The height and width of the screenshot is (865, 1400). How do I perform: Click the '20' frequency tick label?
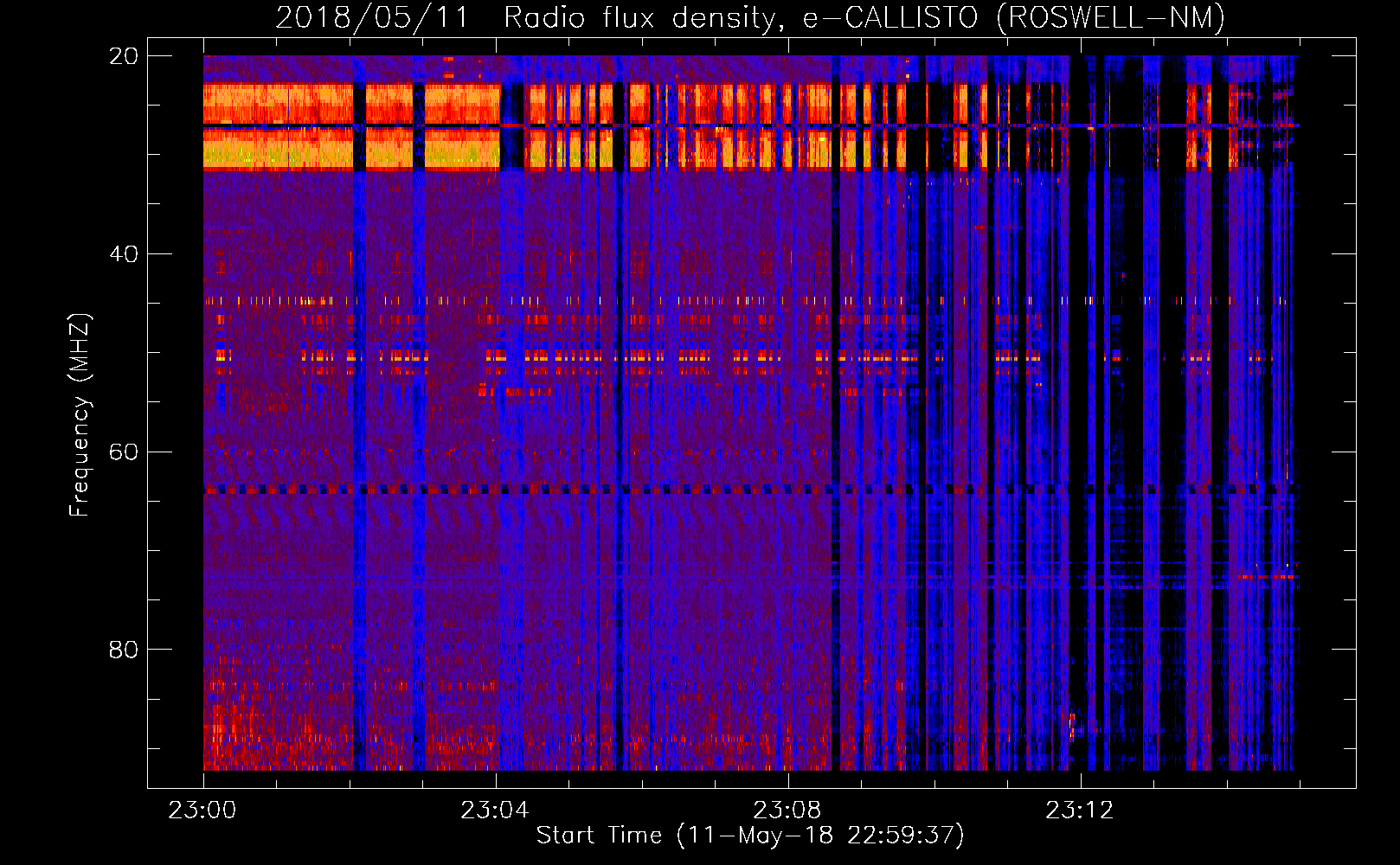tap(124, 56)
